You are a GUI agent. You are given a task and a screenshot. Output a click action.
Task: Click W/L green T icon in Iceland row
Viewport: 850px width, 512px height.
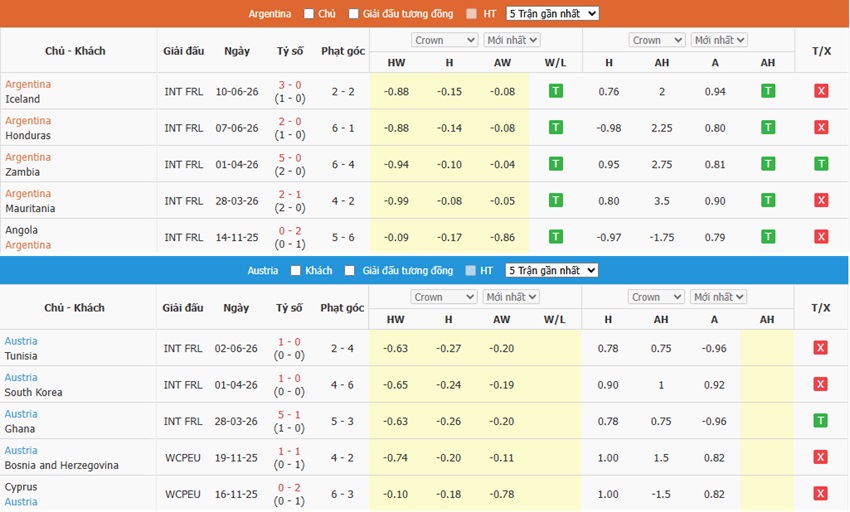tap(556, 91)
